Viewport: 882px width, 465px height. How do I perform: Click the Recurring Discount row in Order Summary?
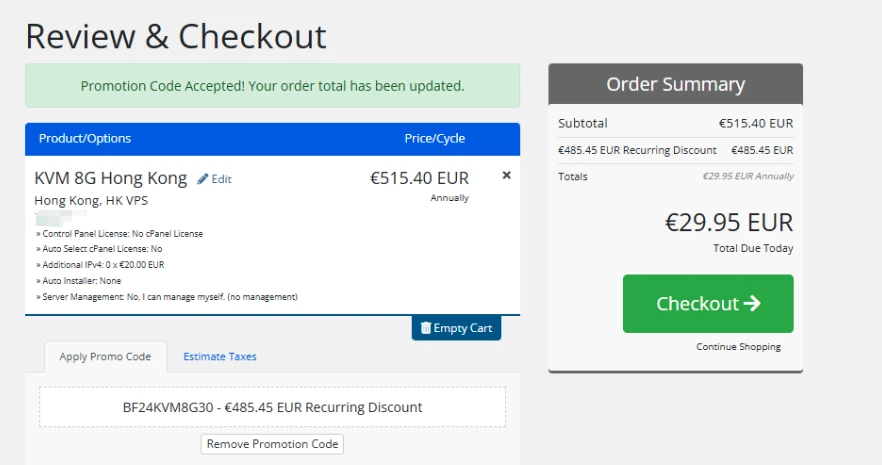pyautogui.click(x=675, y=150)
